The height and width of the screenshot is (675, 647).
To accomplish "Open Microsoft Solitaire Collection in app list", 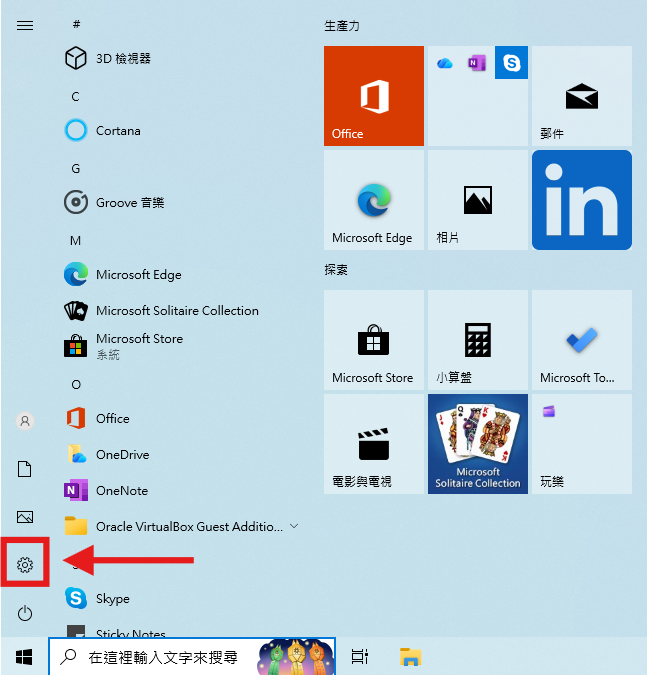I will [x=161, y=310].
